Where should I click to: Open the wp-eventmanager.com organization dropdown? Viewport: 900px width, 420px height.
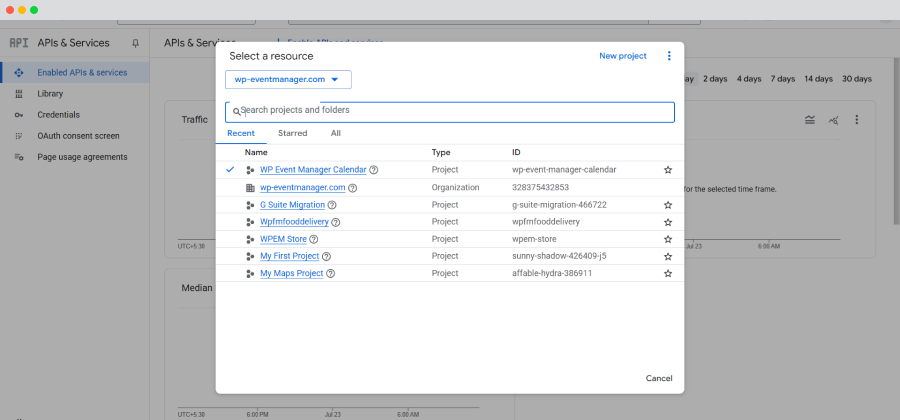[x=288, y=80]
